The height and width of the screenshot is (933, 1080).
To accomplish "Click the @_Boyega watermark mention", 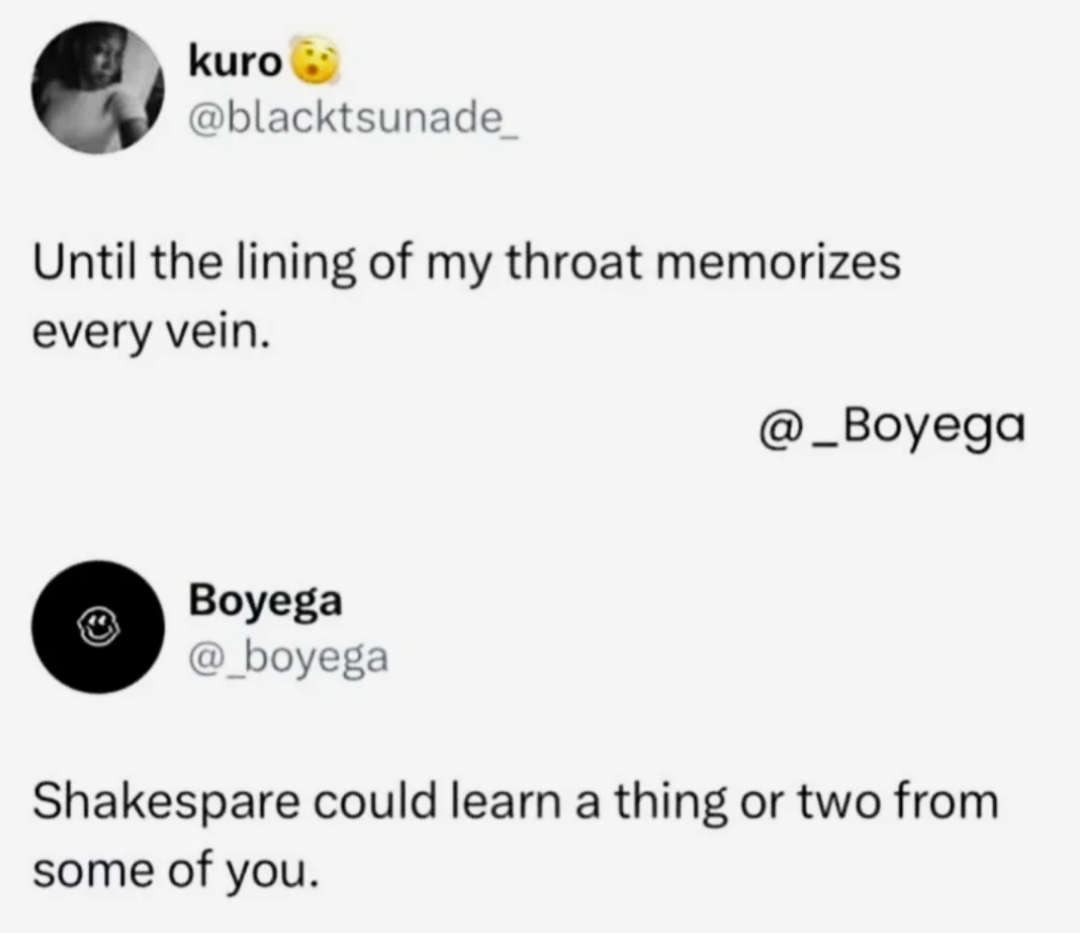I will (892, 430).
